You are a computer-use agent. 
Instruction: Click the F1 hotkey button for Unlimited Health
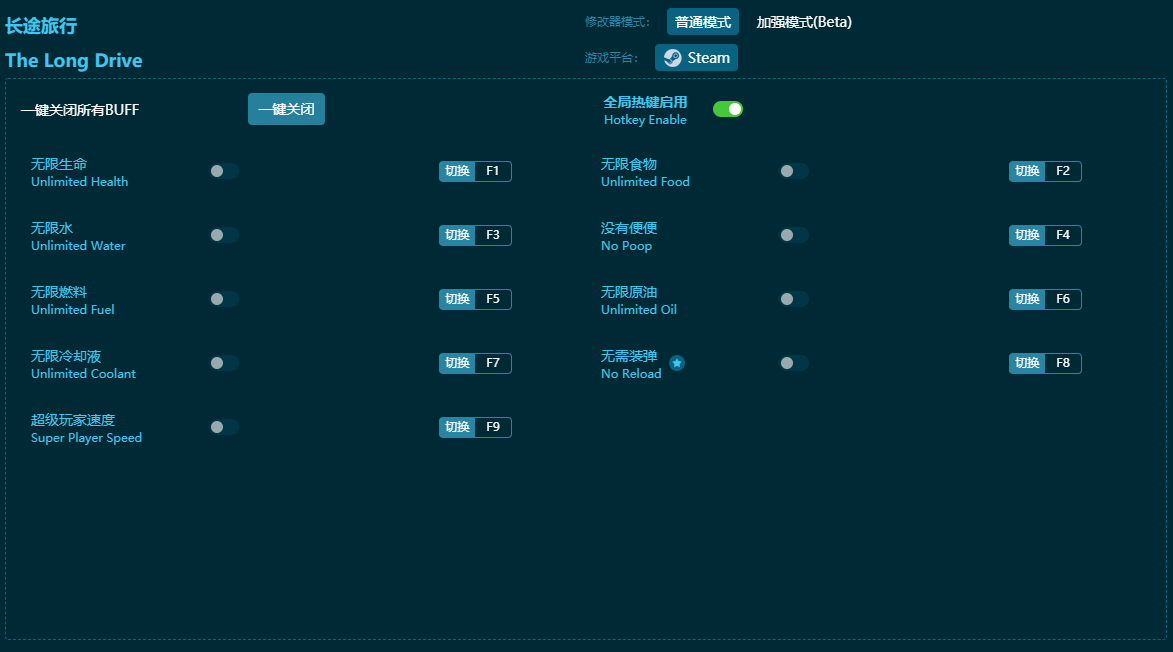[492, 171]
